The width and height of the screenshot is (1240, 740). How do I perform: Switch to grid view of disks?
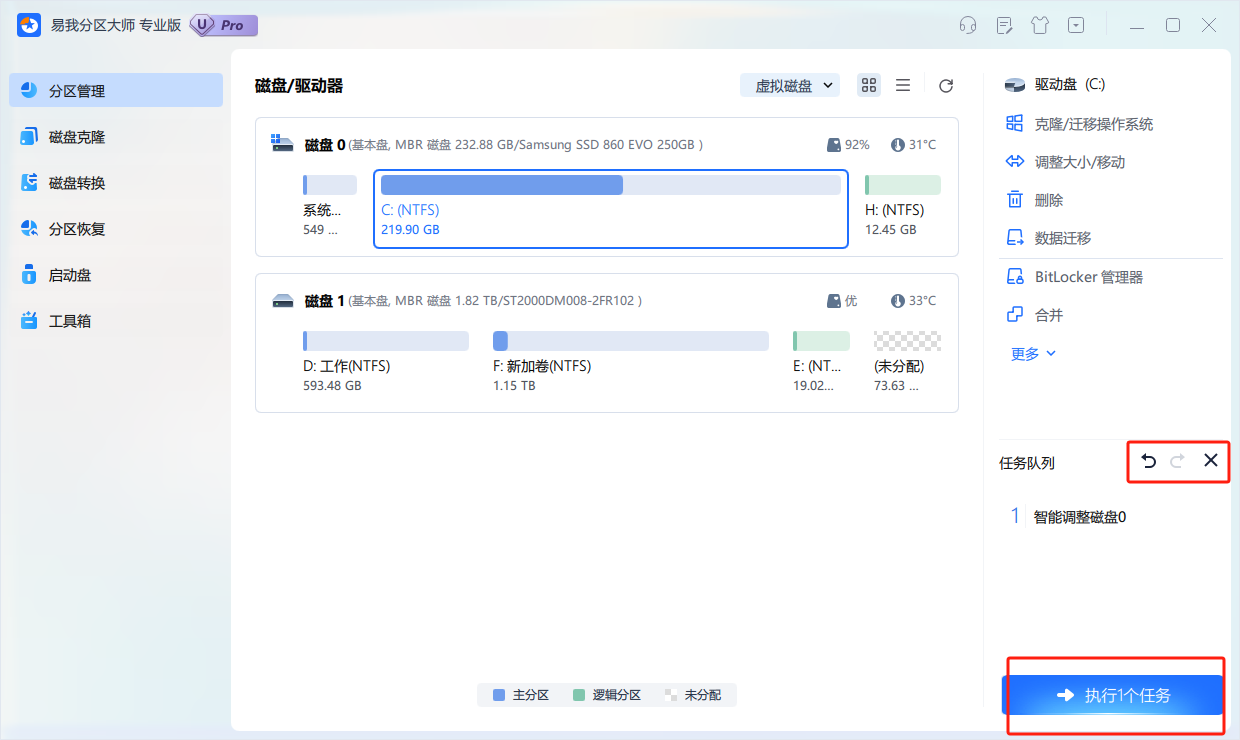tap(869, 85)
